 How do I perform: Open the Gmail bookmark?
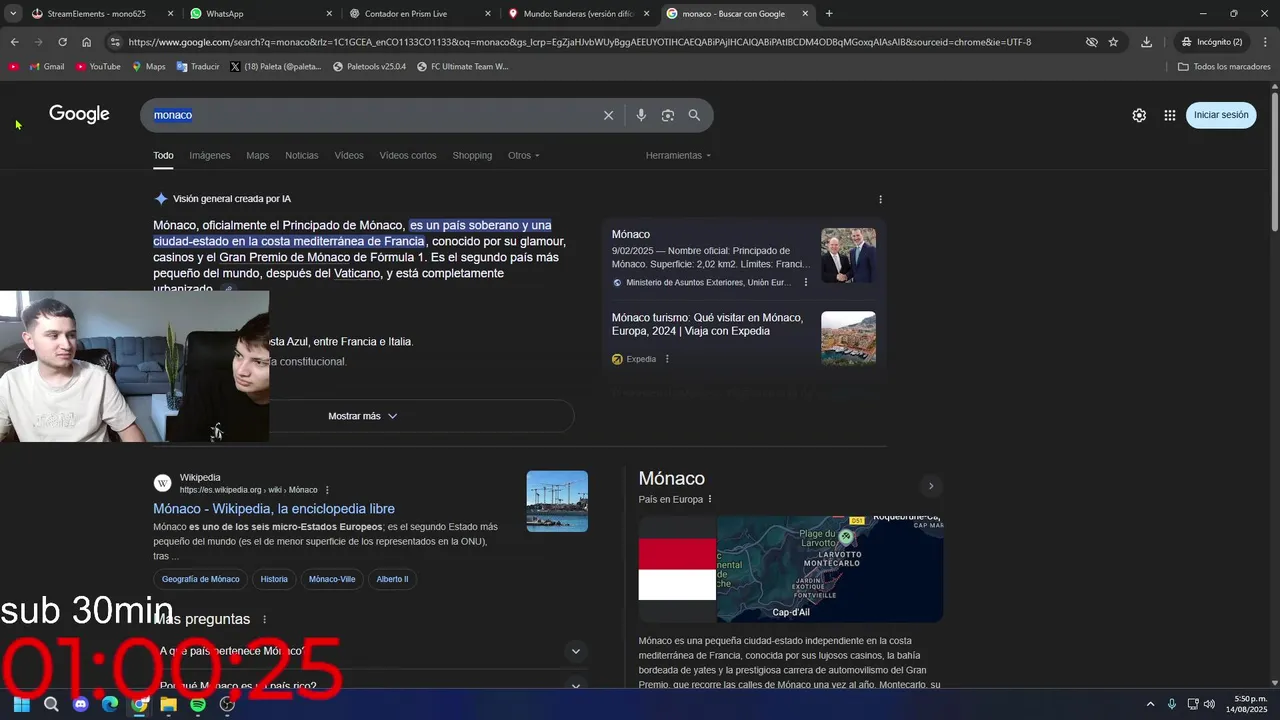tap(46, 67)
